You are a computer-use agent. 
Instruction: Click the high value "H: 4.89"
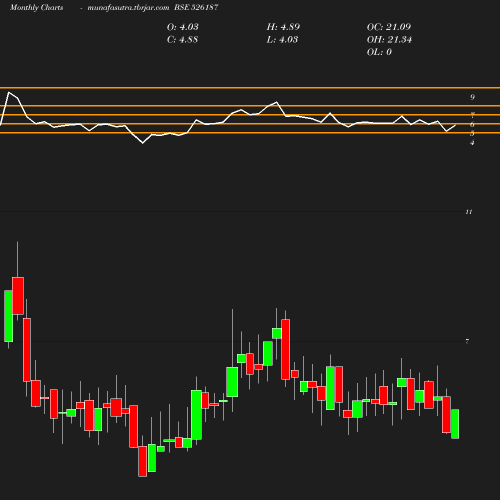tap(283, 27)
